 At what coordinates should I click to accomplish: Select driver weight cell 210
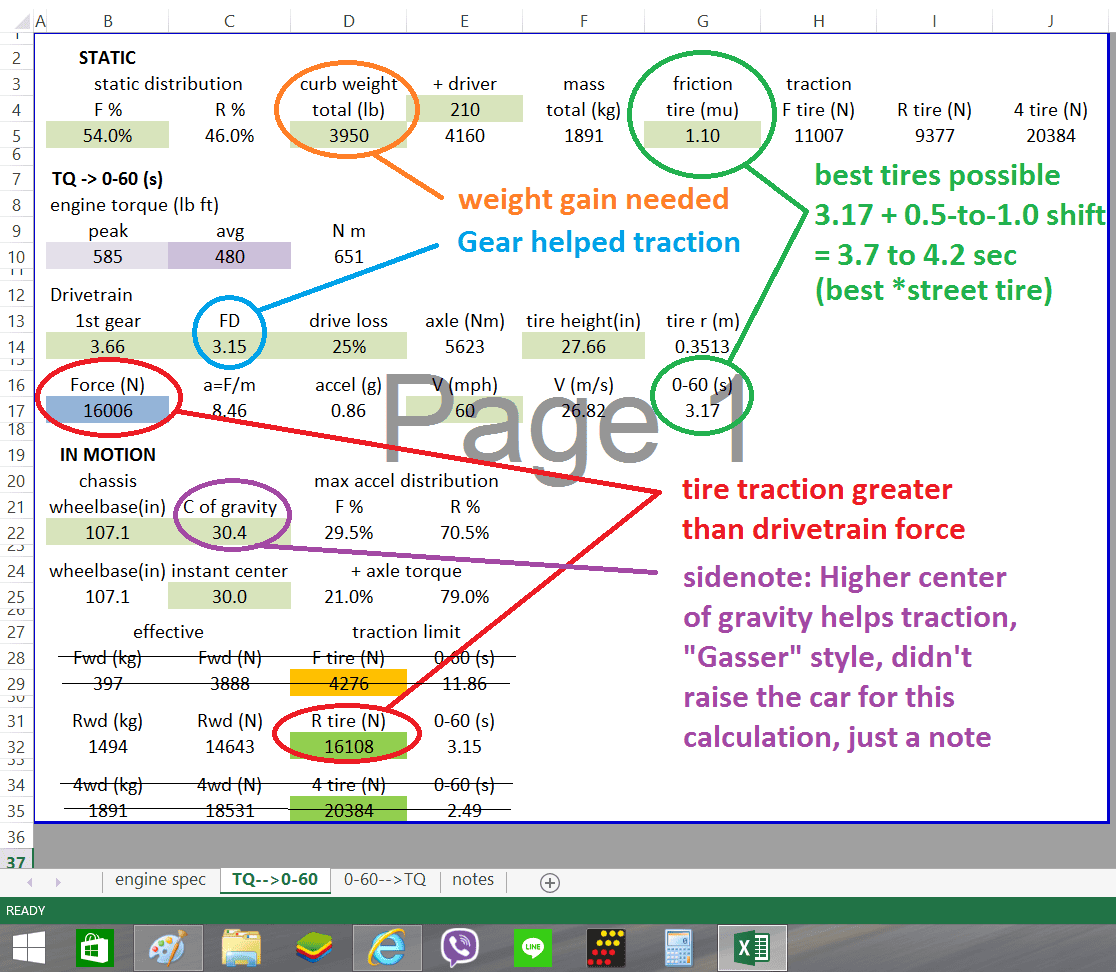point(465,110)
